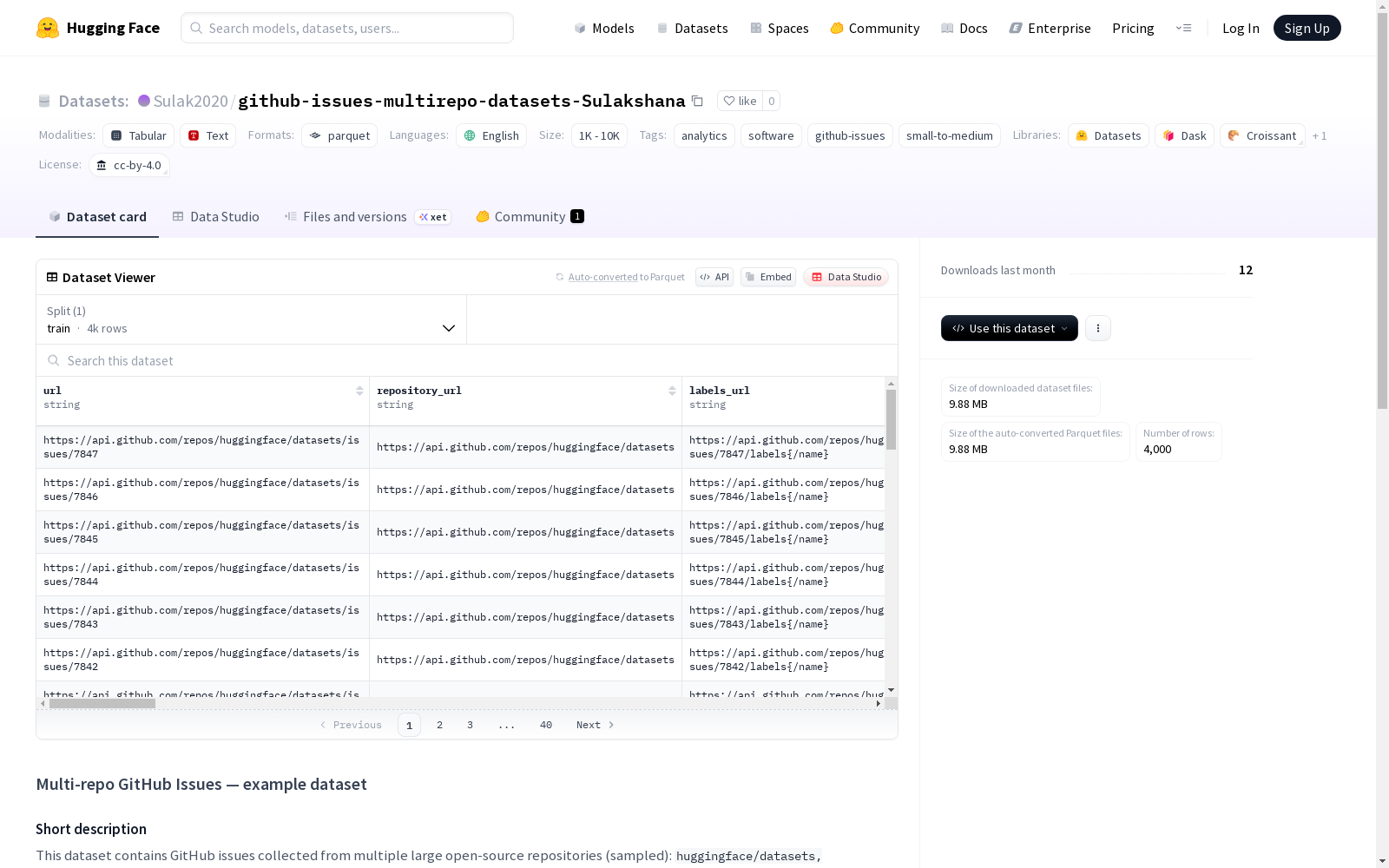Show the +1 more libraries
This screenshot has width=1389, height=868.
click(x=1320, y=135)
